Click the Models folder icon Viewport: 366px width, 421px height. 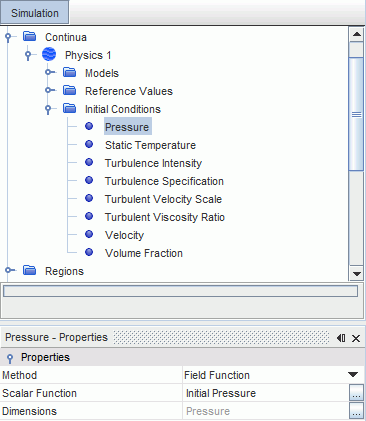70,72
